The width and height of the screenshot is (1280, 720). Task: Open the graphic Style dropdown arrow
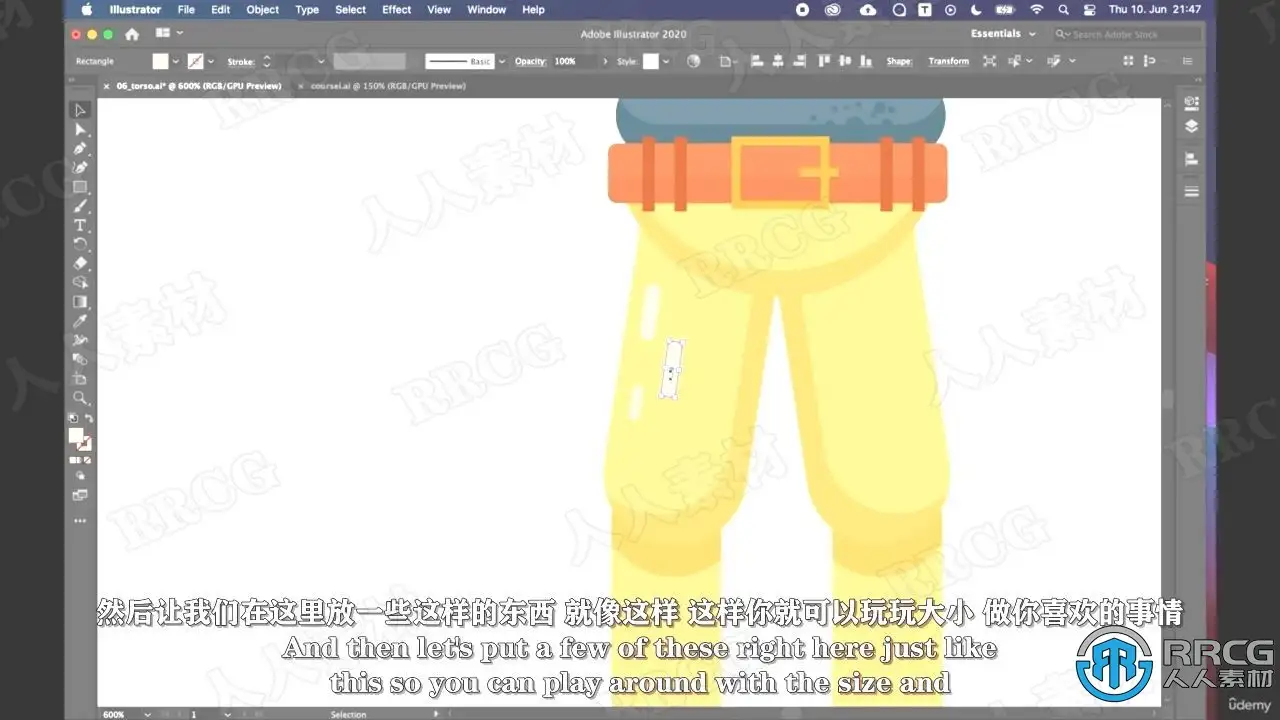click(666, 61)
